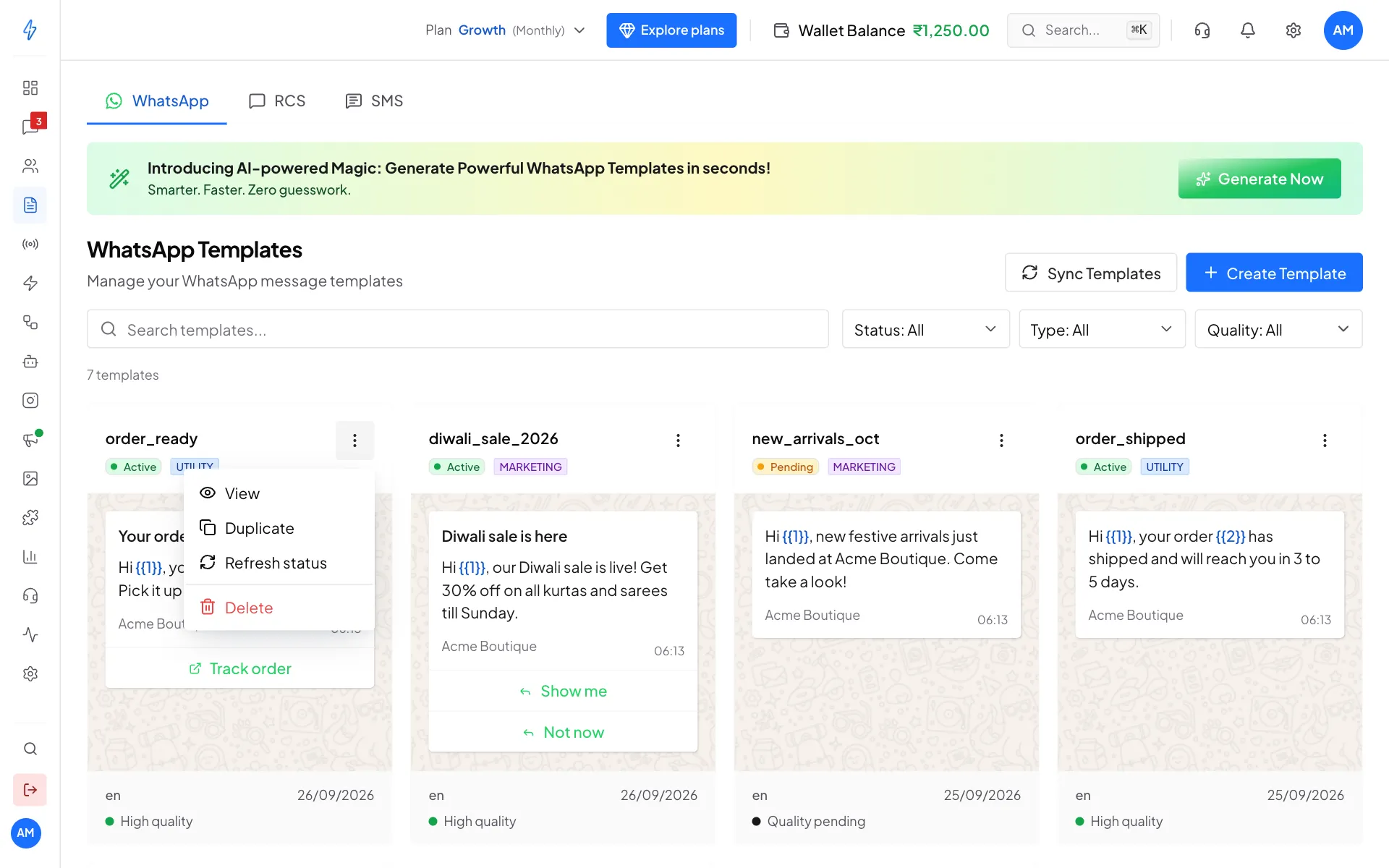1389x868 pixels.
Task: Open order_shipped three-dot options menu
Action: (1325, 440)
